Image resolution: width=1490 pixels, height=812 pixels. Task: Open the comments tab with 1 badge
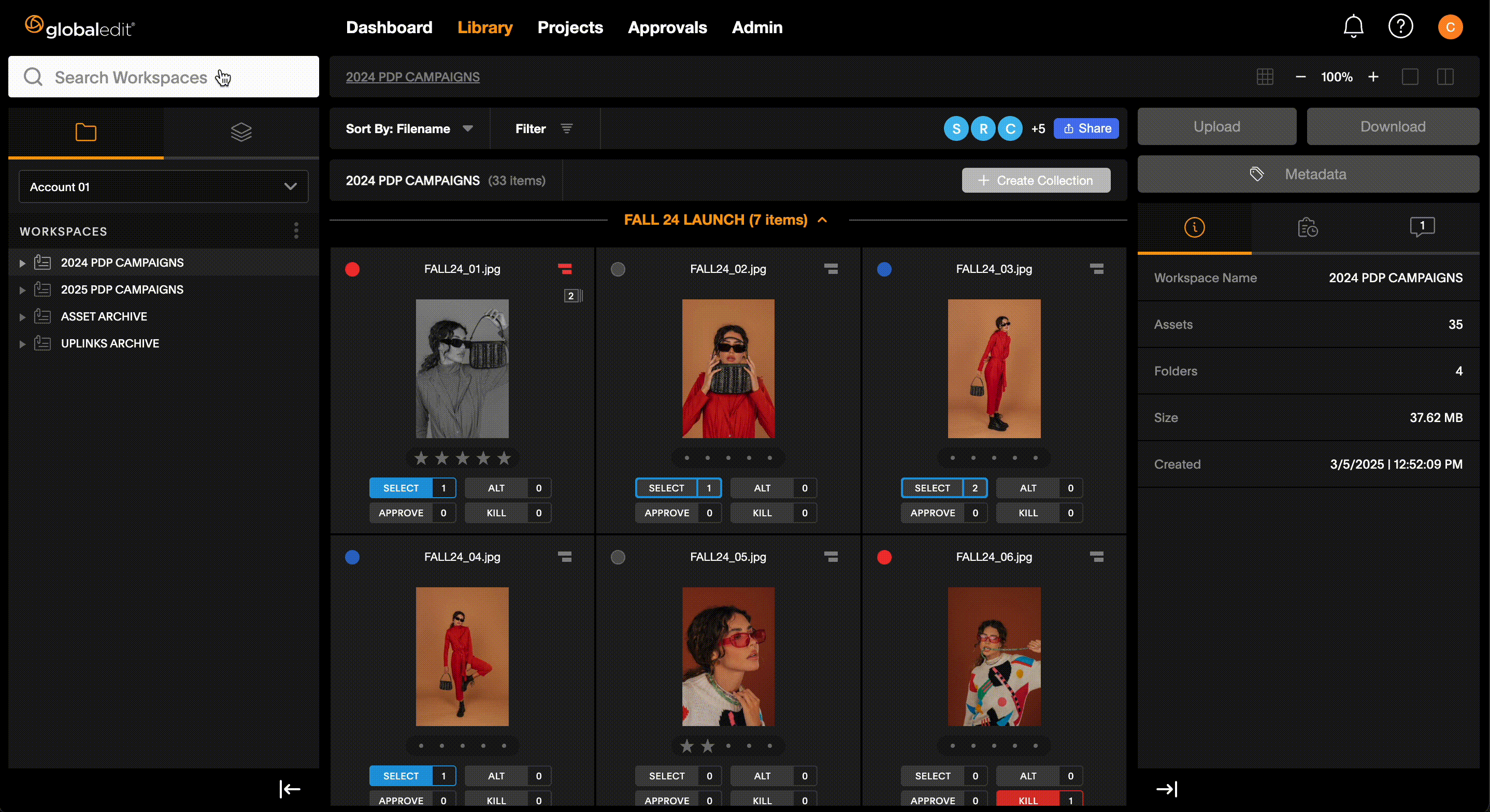[x=1422, y=227]
